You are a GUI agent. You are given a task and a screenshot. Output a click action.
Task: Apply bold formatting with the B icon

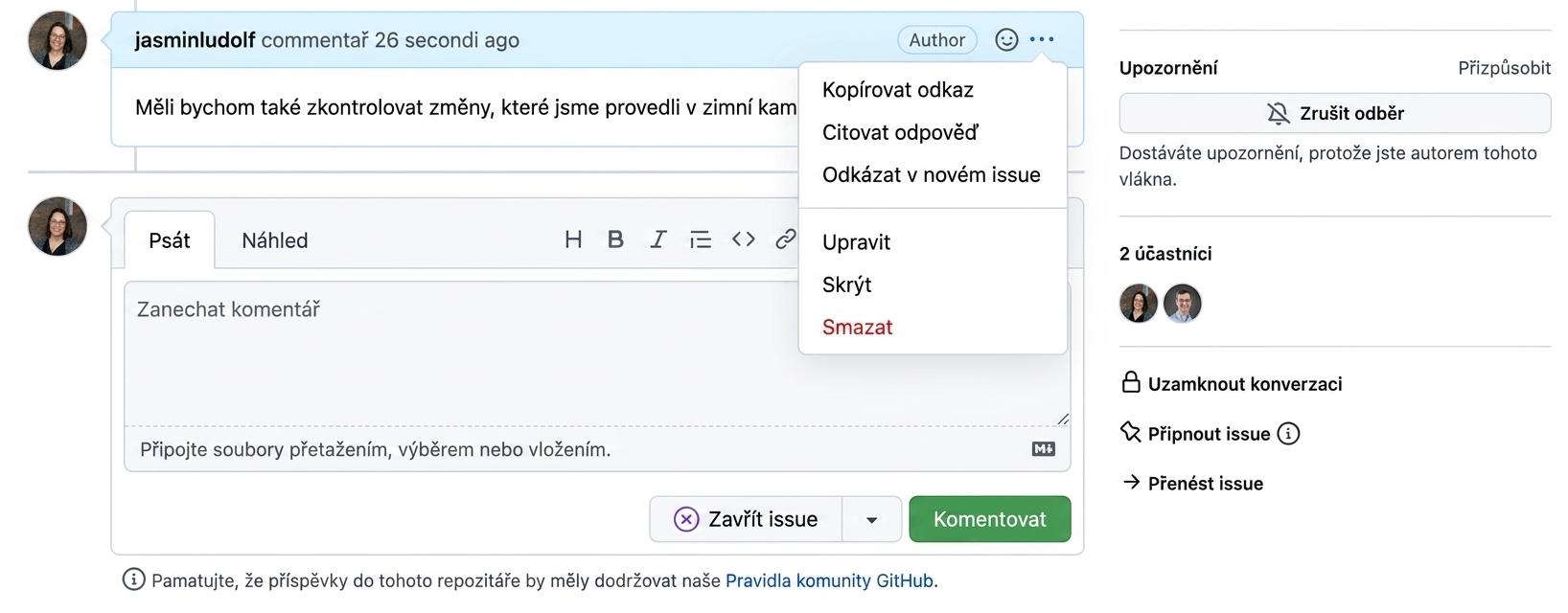(x=615, y=239)
